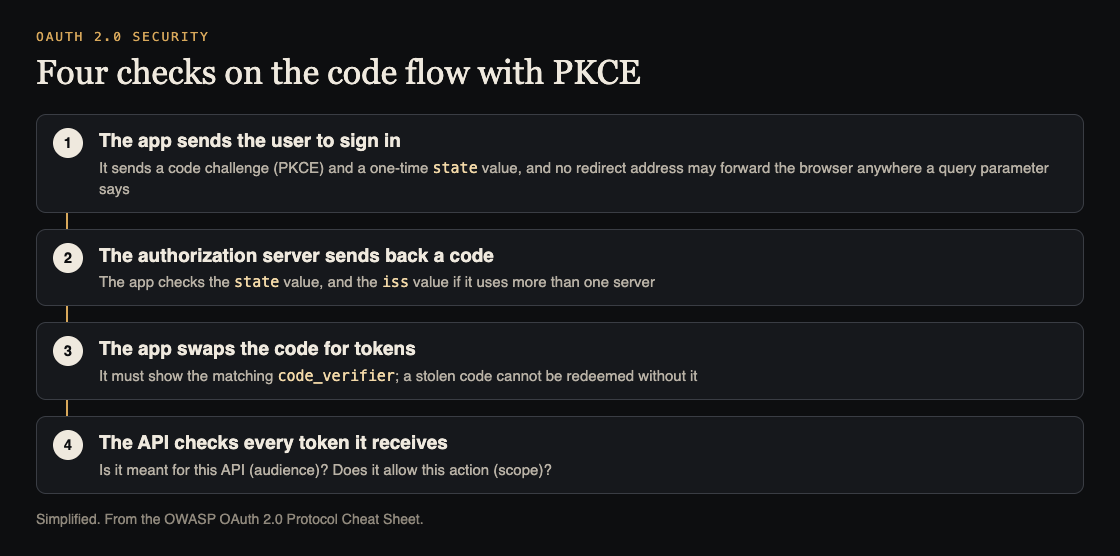
Task: Click 'The app swaps the code for tokens' heading
Action: (x=257, y=349)
